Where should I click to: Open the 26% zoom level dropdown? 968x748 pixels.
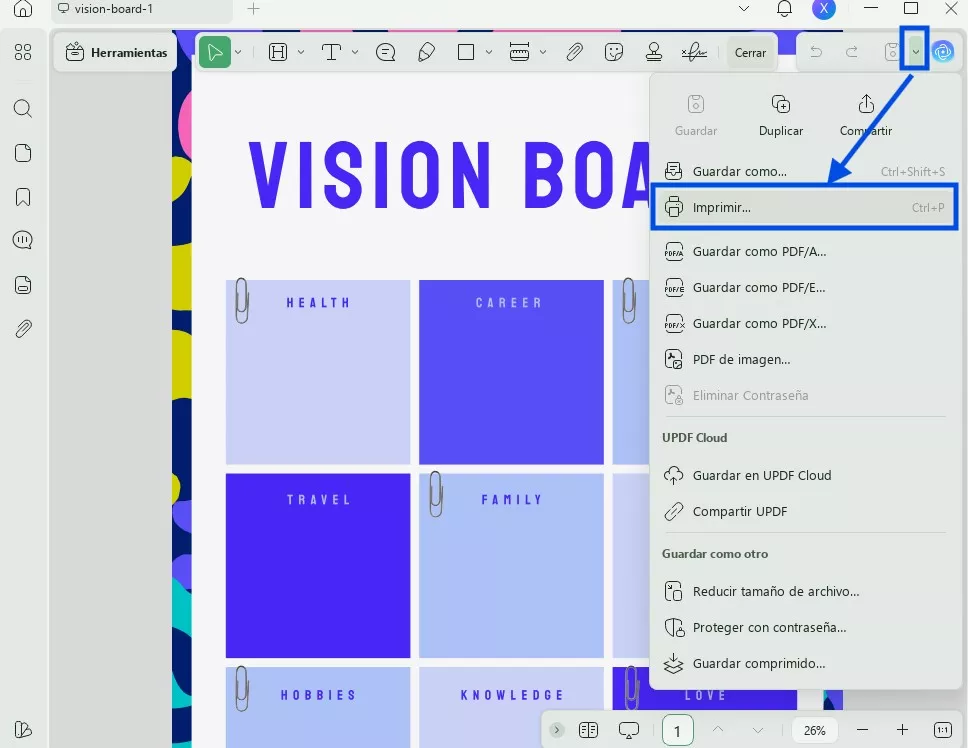815,730
